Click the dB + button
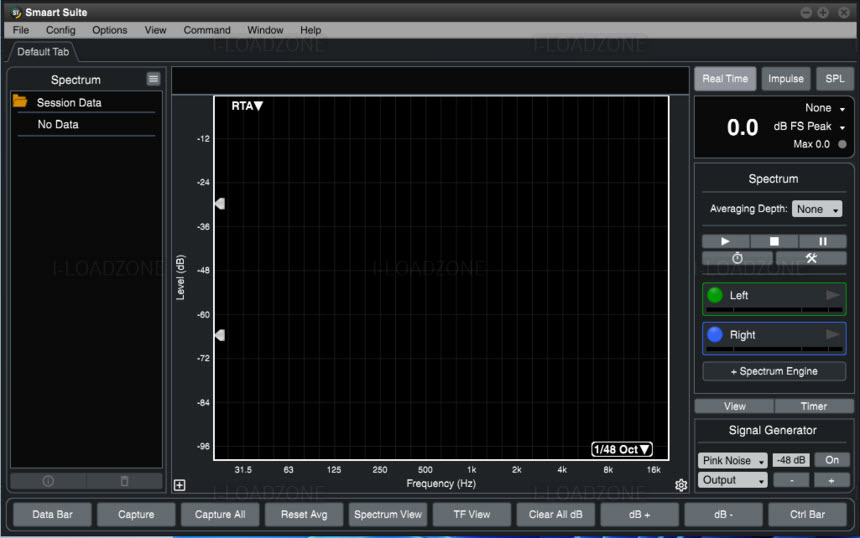 tap(640, 514)
